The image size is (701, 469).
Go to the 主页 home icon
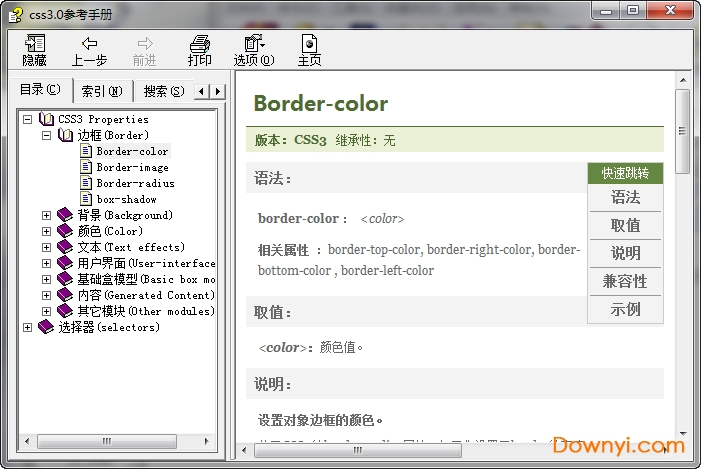click(x=309, y=43)
